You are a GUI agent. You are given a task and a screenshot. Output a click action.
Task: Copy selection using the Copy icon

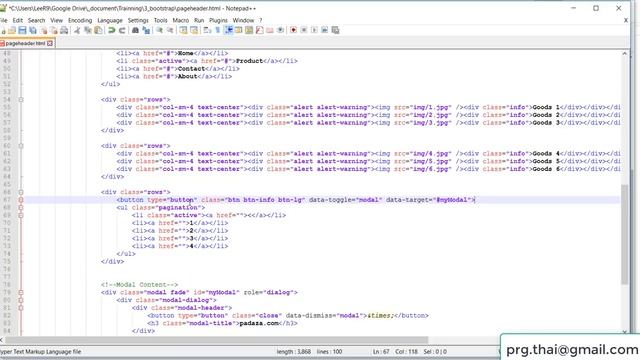(87, 30)
